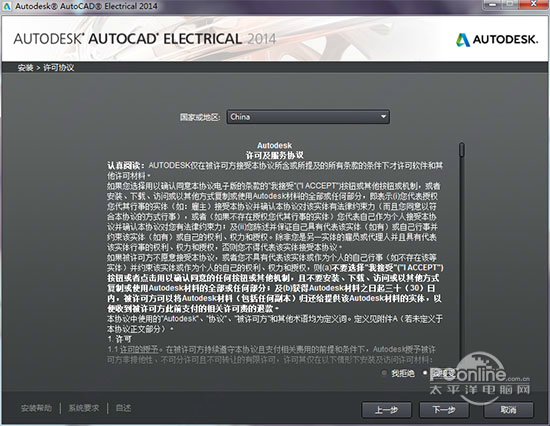This screenshot has width=550, height=426.
Task: Click the '1. 许可' section heading
Action: [120, 339]
